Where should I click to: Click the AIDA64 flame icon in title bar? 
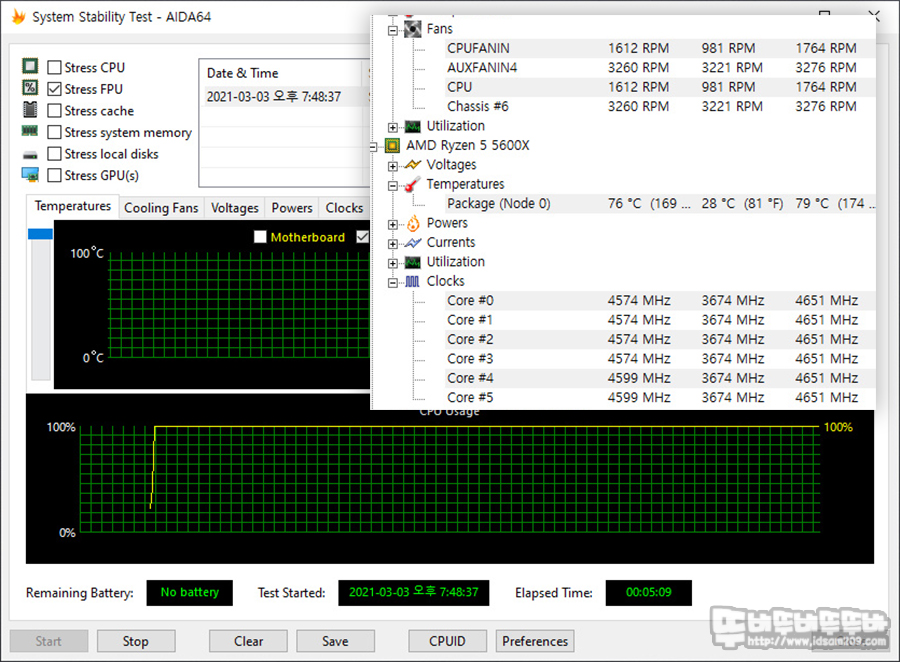[x=18, y=17]
